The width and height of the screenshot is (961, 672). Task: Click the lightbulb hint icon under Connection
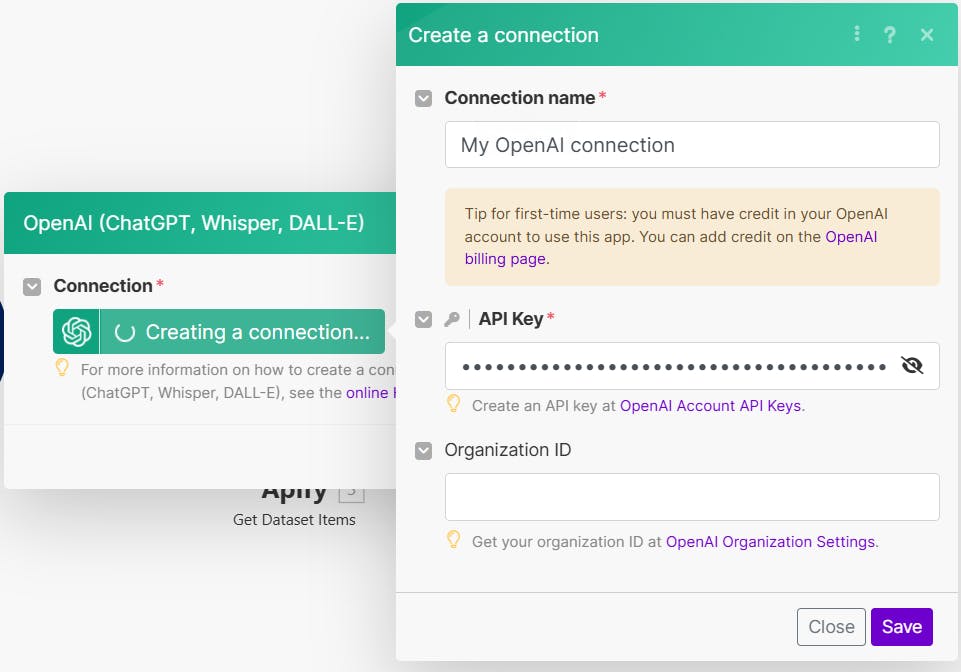[x=62, y=367]
